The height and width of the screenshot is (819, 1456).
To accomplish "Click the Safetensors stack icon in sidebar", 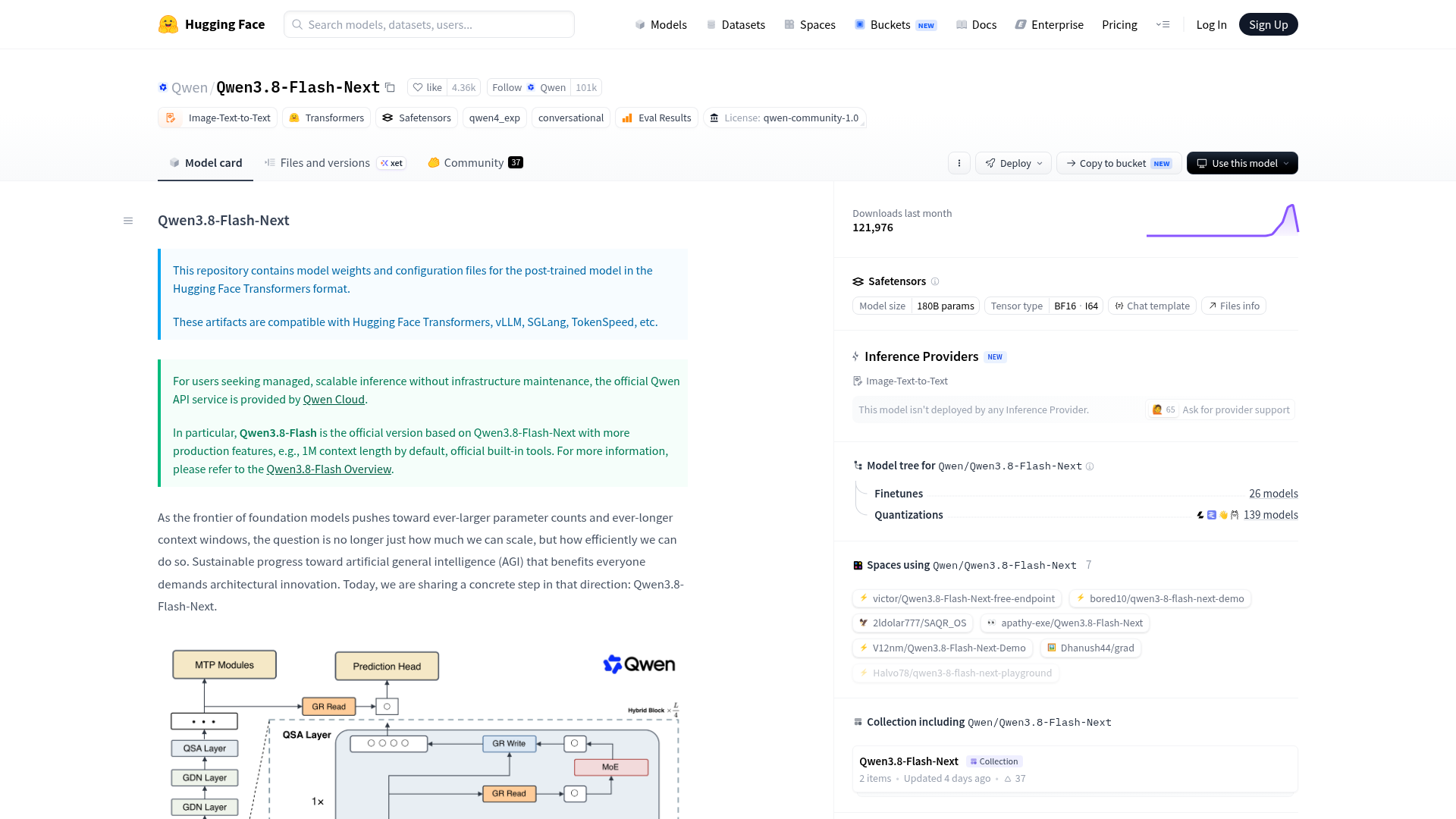I will (x=858, y=281).
